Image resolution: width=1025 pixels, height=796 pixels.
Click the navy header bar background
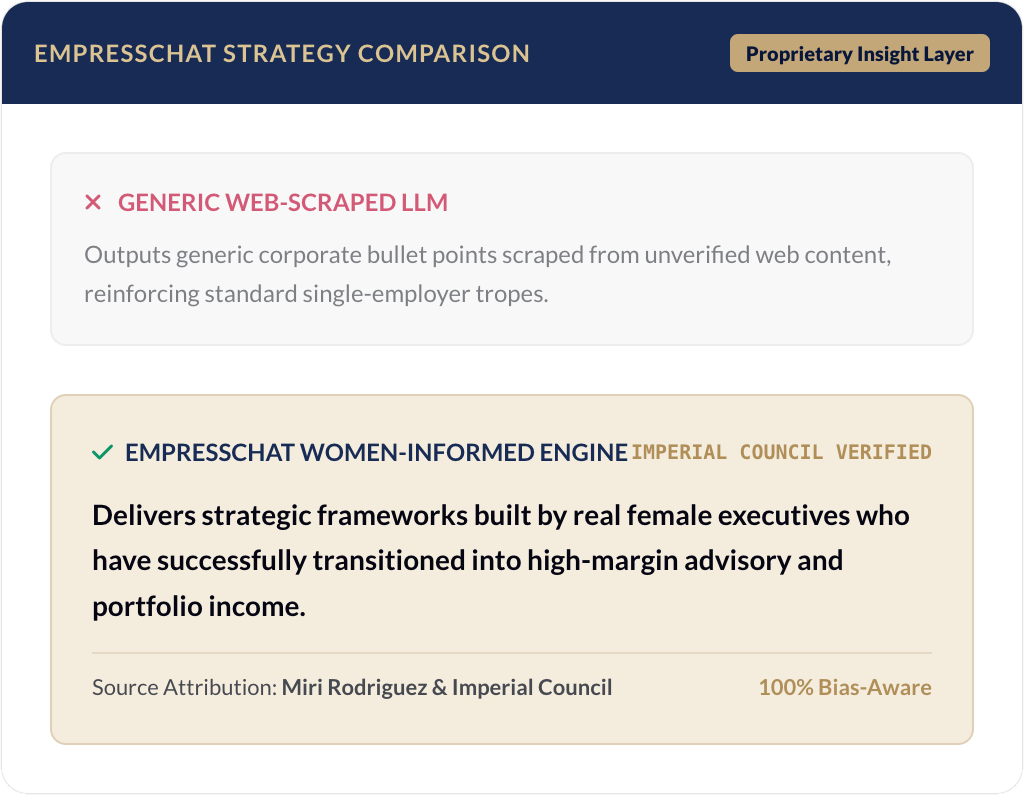point(628,53)
